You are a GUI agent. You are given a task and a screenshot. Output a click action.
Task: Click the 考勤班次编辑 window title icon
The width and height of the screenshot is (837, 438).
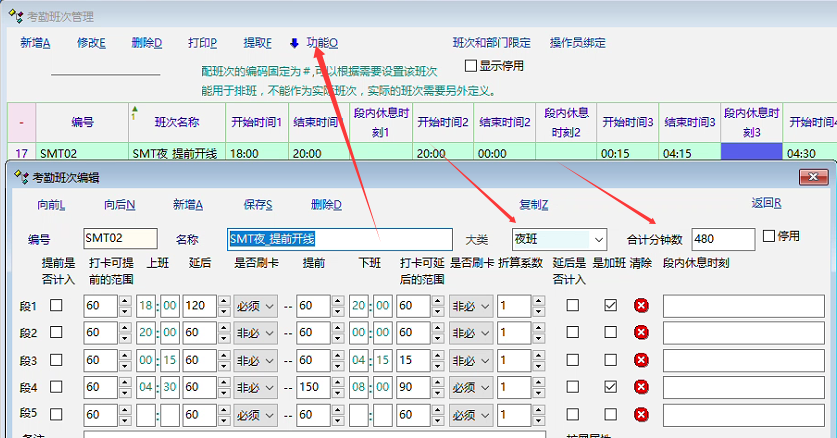pos(21,177)
